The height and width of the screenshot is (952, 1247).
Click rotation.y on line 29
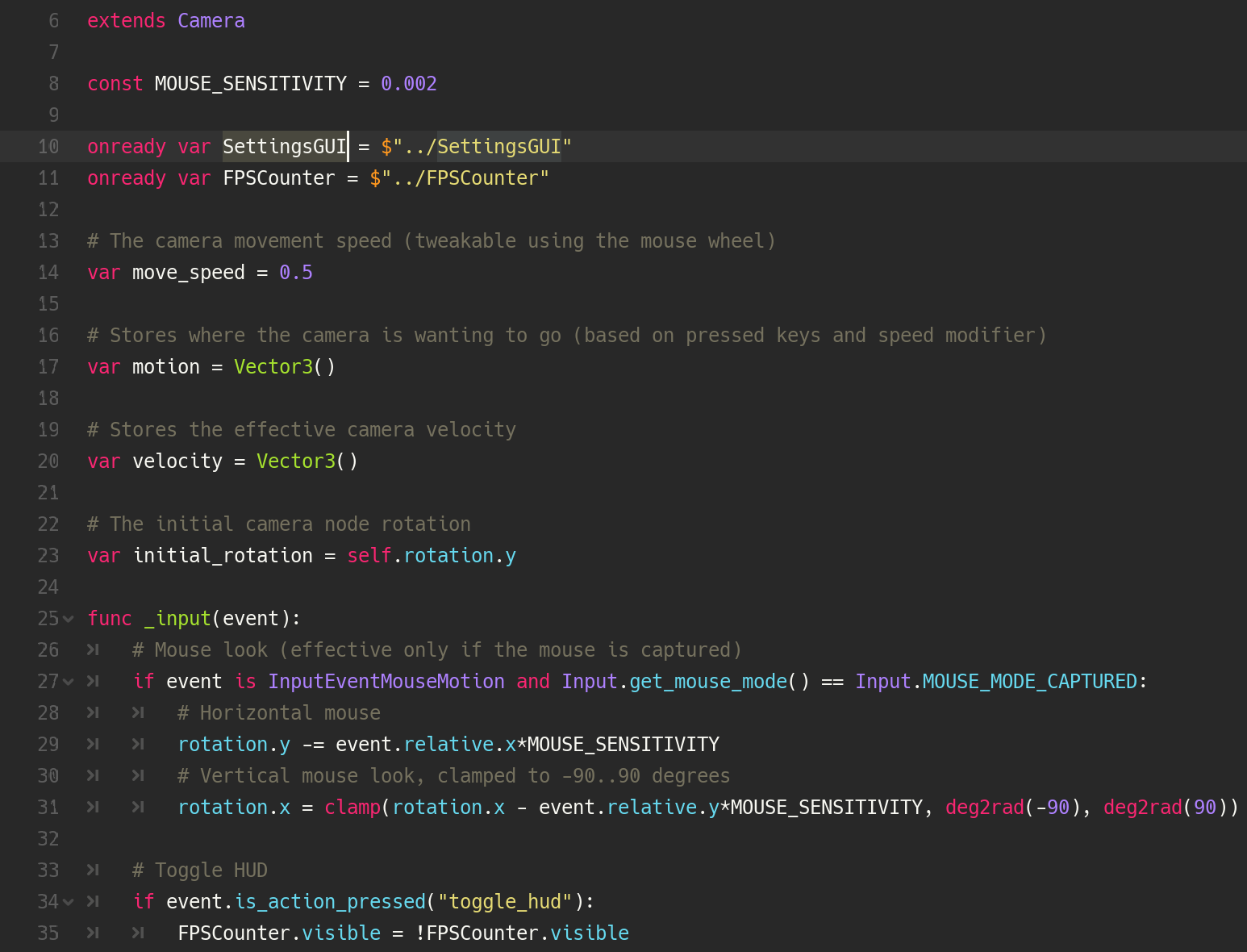click(x=234, y=745)
